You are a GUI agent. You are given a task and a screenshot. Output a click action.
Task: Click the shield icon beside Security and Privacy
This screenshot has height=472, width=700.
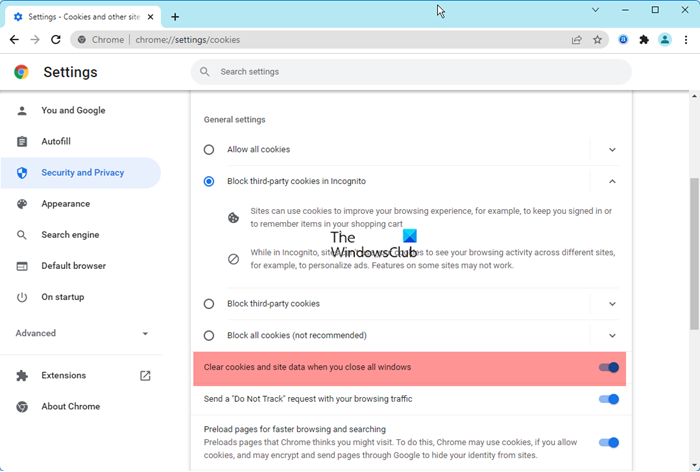pyautogui.click(x=21, y=173)
